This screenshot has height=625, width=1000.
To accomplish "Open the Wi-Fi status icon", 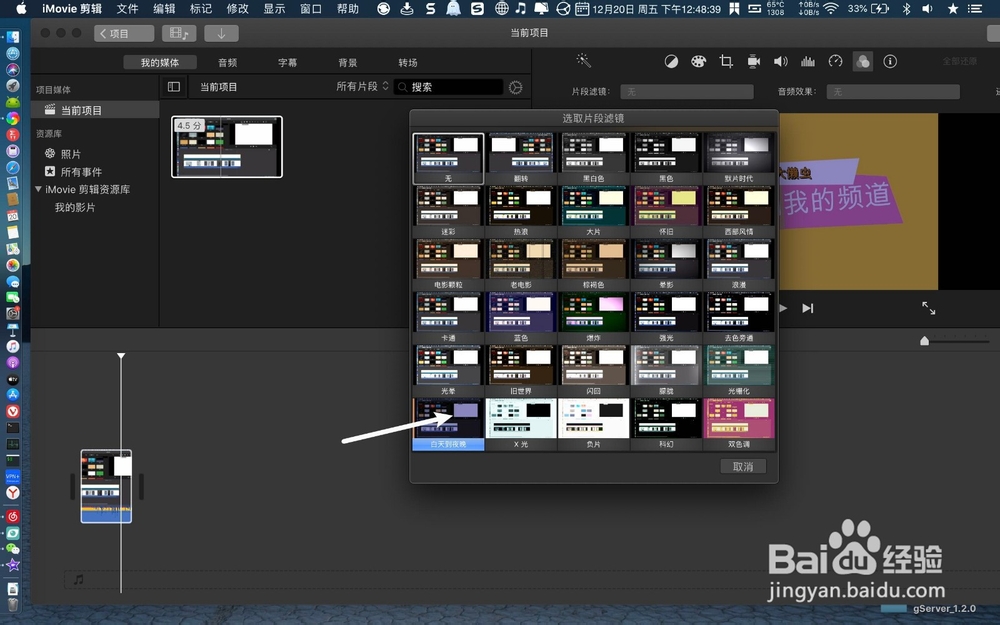I will (830, 9).
